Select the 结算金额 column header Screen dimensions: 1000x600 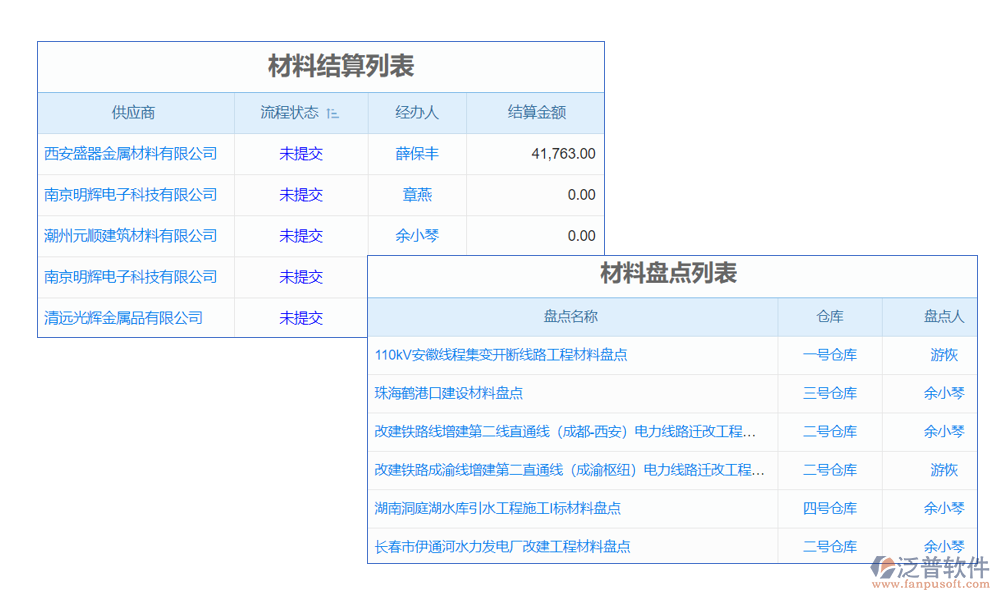[536, 113]
